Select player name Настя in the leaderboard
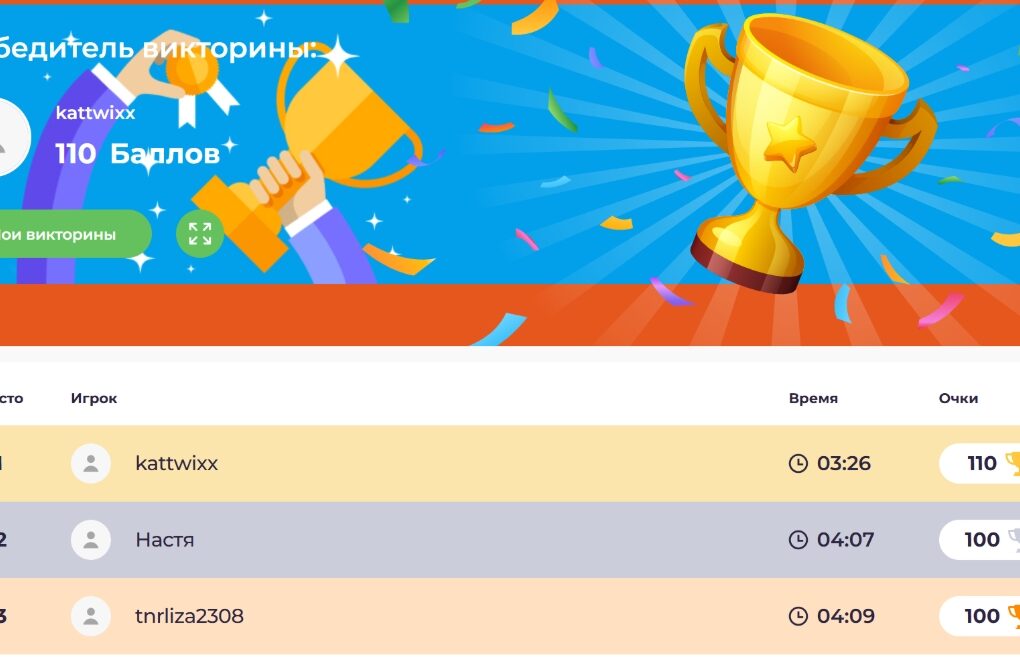The width and height of the screenshot is (1020, 659). [165, 540]
